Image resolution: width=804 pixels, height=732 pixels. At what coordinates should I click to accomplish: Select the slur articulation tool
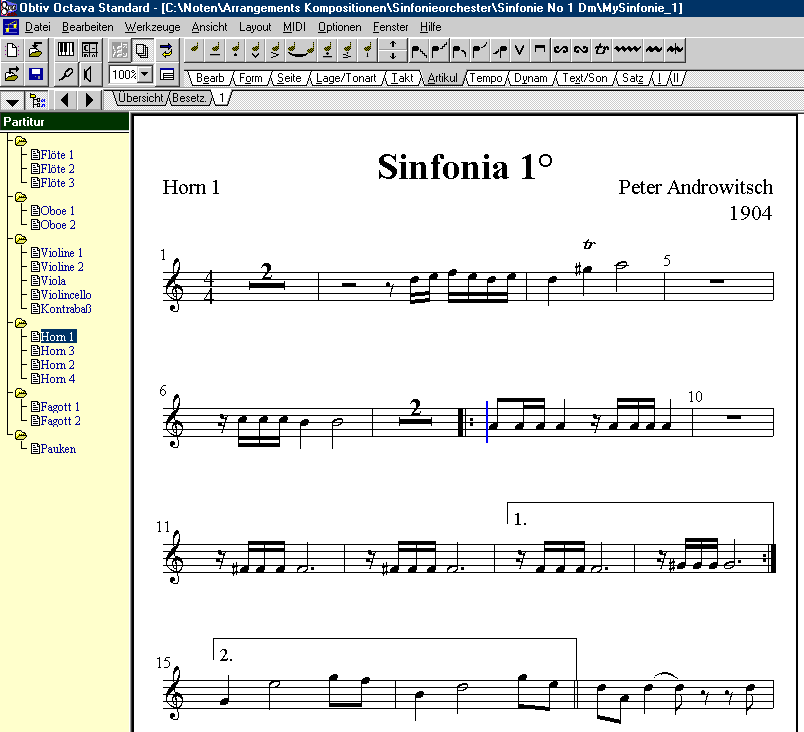click(x=297, y=49)
